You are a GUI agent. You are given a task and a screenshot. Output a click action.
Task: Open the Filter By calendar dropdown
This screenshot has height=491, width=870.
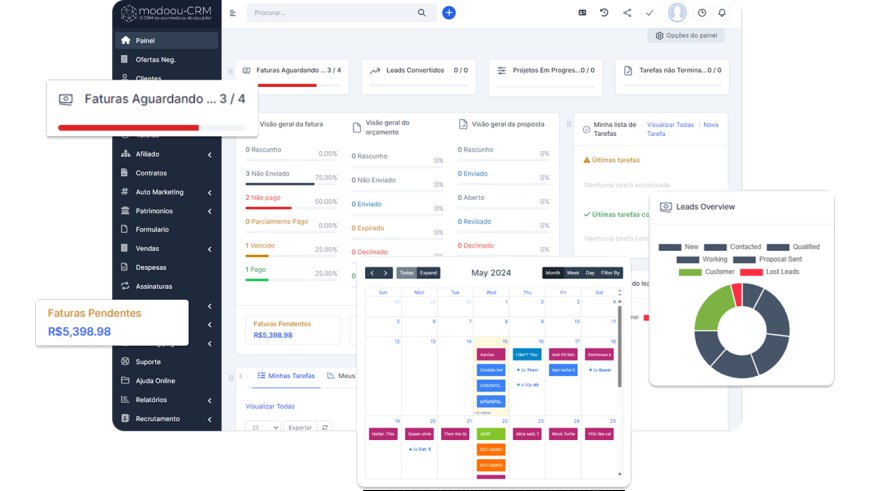click(x=610, y=273)
